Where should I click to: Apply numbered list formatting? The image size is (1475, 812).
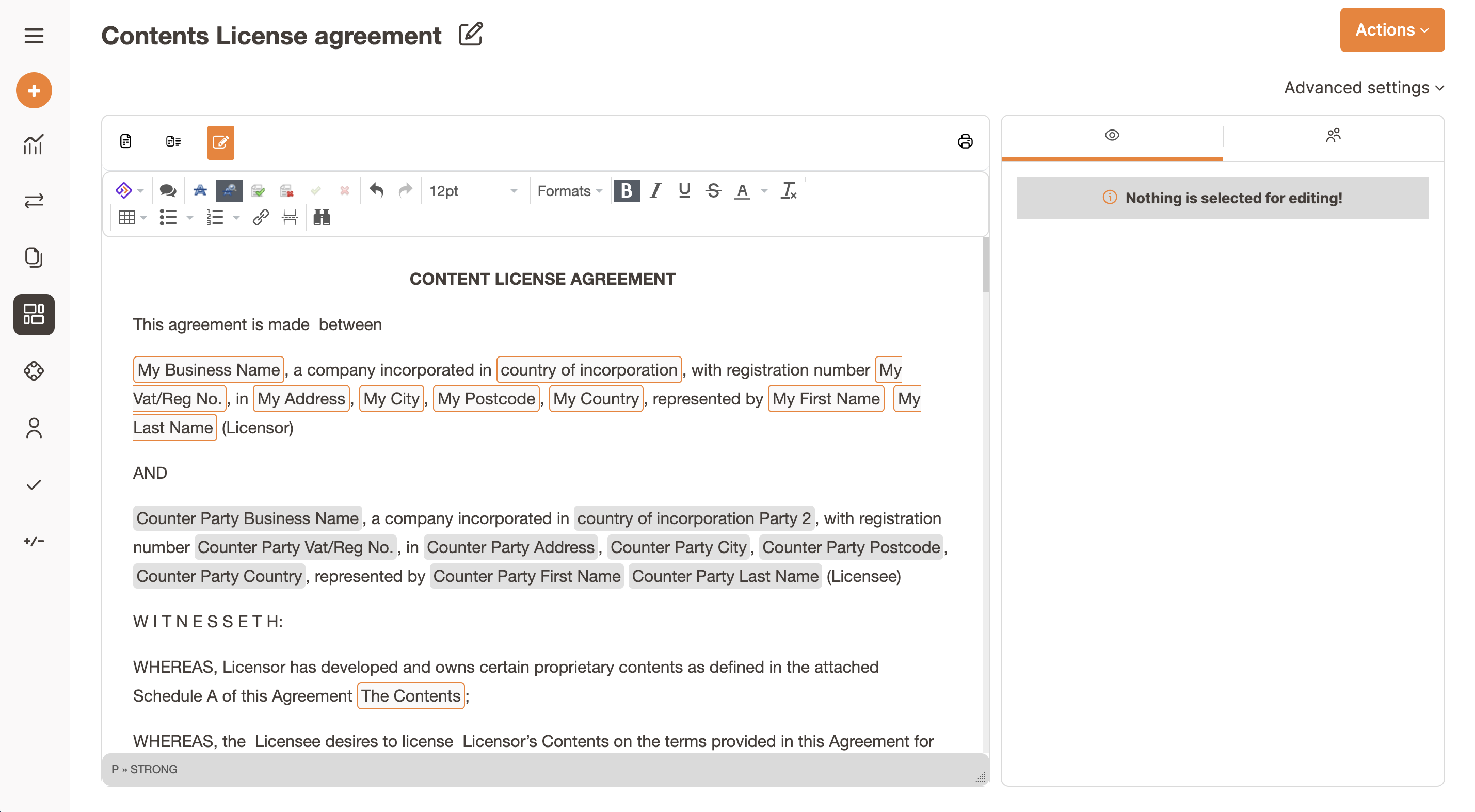pos(215,218)
